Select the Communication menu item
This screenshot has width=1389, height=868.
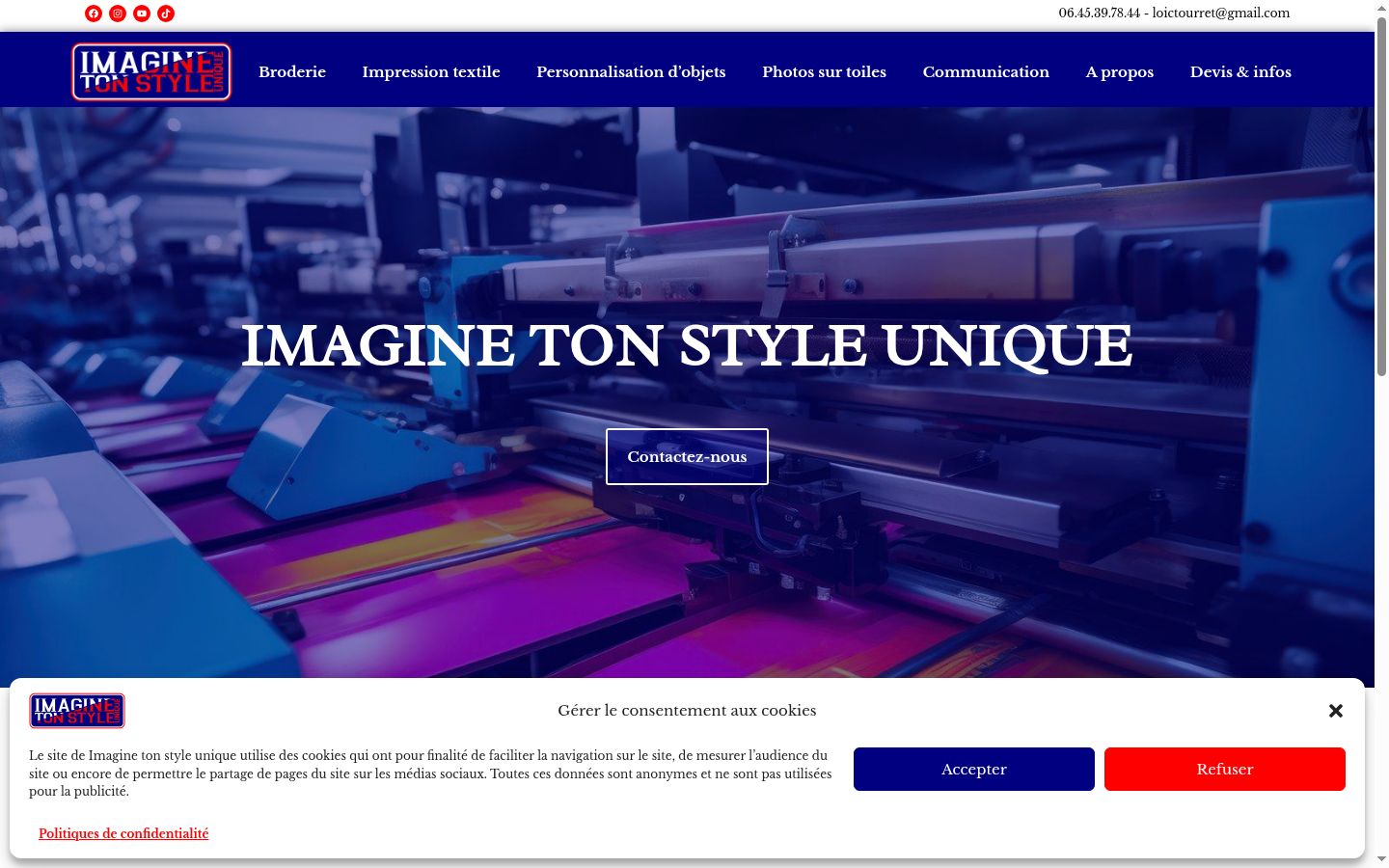click(986, 71)
